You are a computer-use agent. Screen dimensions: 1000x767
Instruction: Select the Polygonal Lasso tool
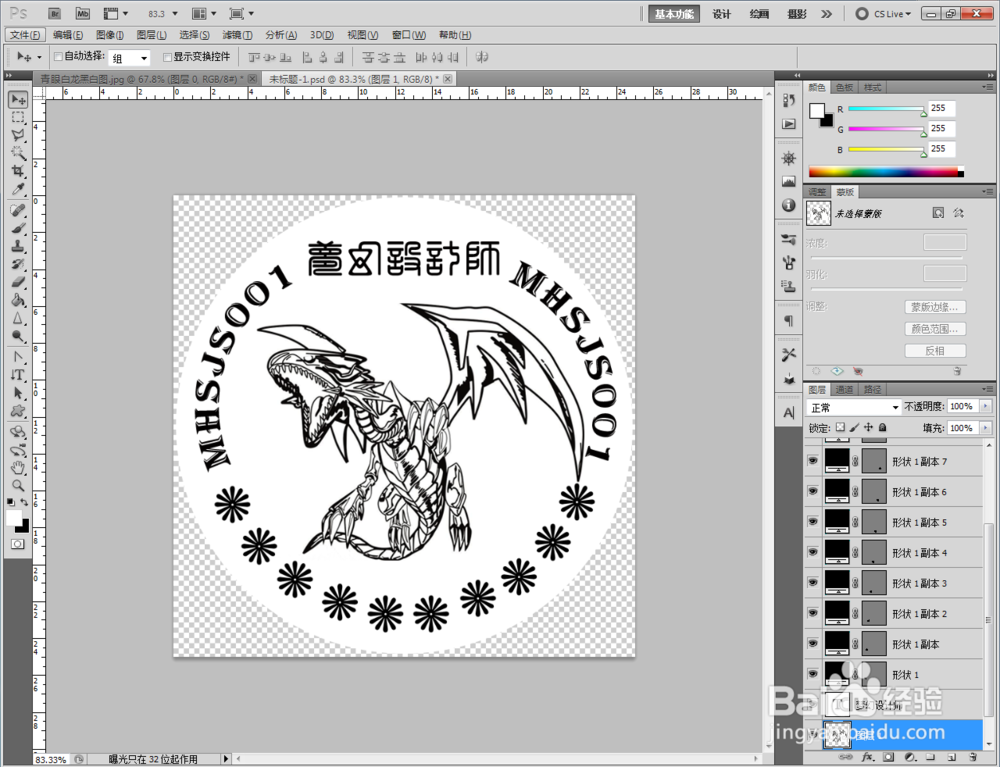pyautogui.click(x=18, y=135)
